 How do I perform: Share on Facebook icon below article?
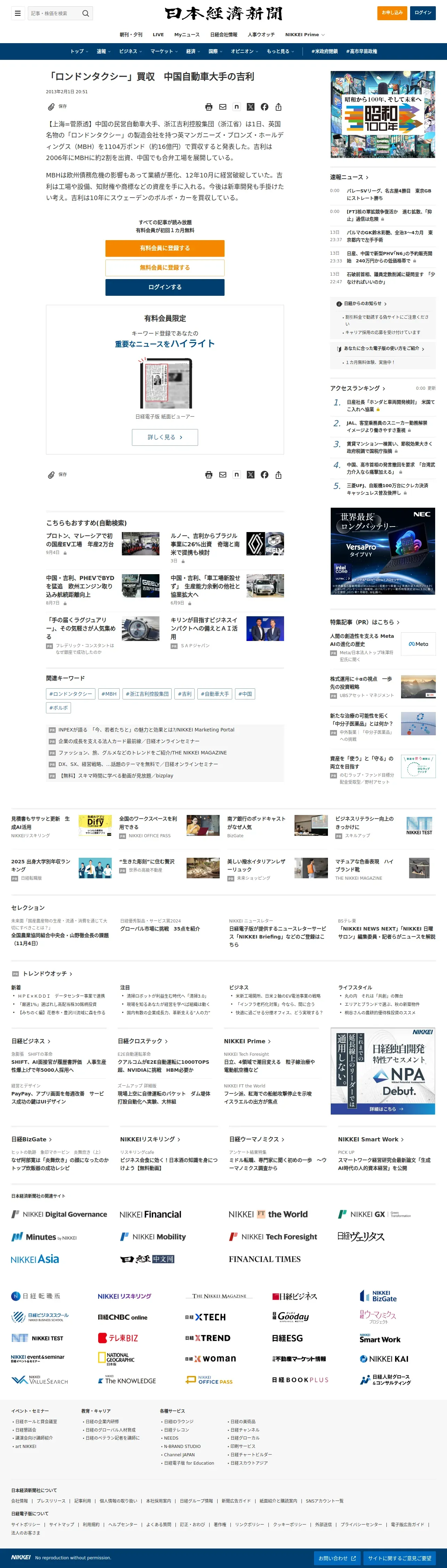click(x=264, y=475)
